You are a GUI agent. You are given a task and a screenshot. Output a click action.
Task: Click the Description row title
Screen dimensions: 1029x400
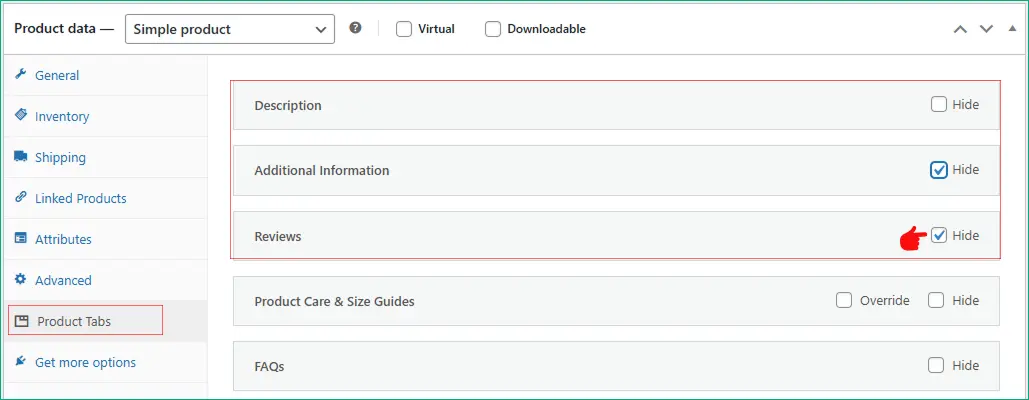point(288,106)
